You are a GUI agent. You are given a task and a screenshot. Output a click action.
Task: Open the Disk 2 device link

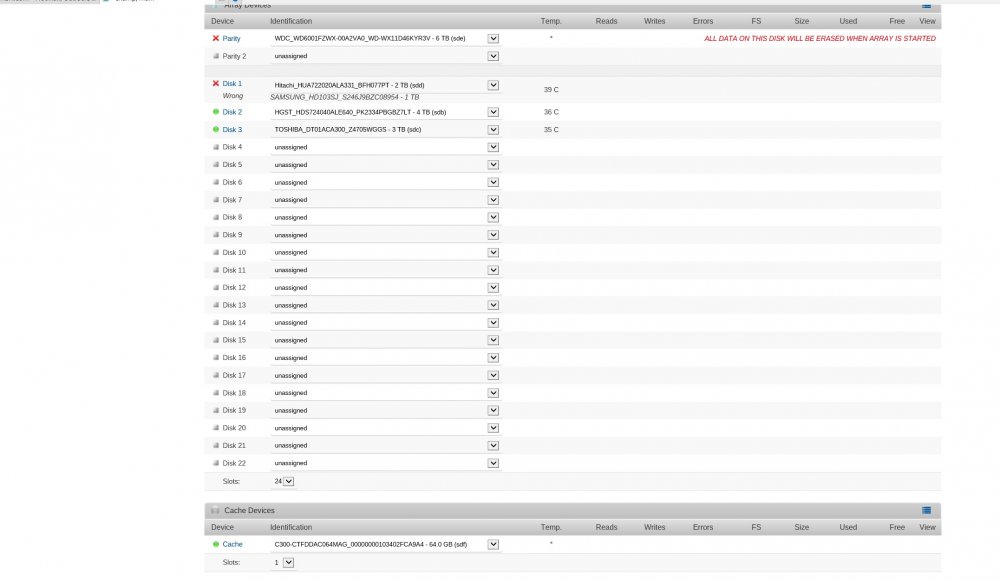click(x=232, y=112)
